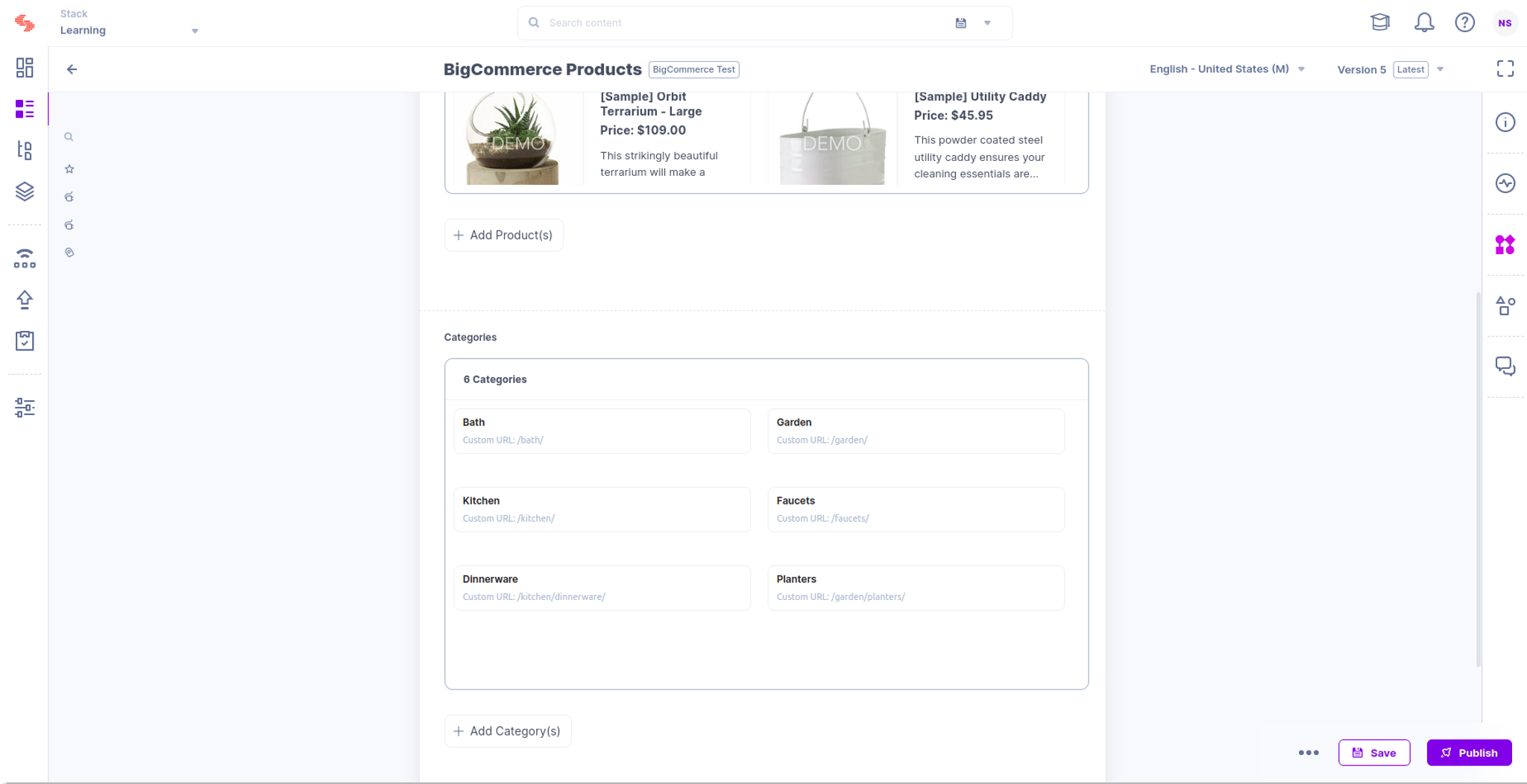Open the Content Models icon in sidebar

tap(25, 151)
